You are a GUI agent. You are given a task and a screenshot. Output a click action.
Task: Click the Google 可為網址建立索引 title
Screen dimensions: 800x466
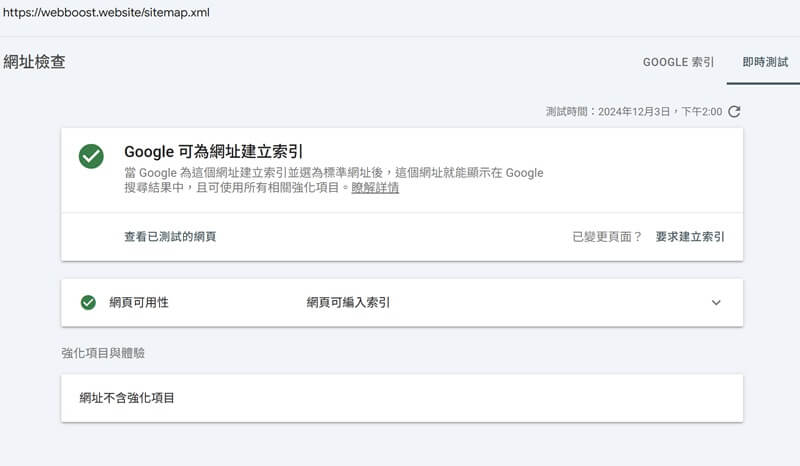click(x=214, y=152)
